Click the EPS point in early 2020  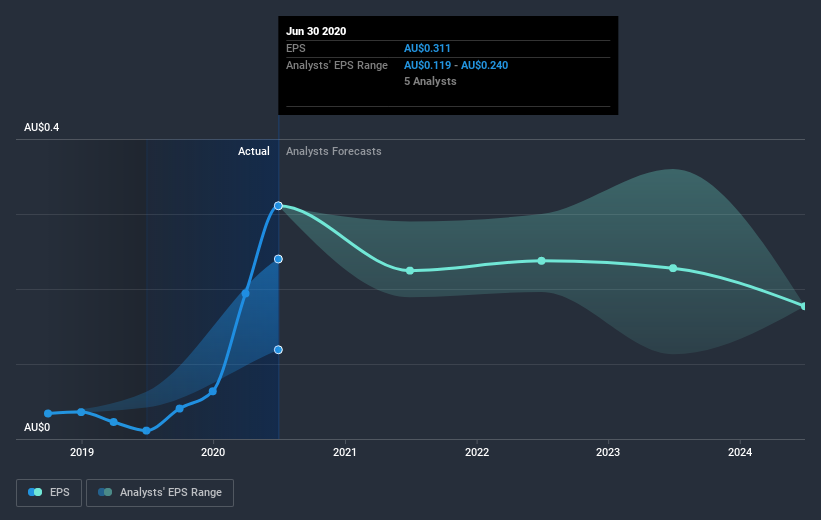[246, 293]
